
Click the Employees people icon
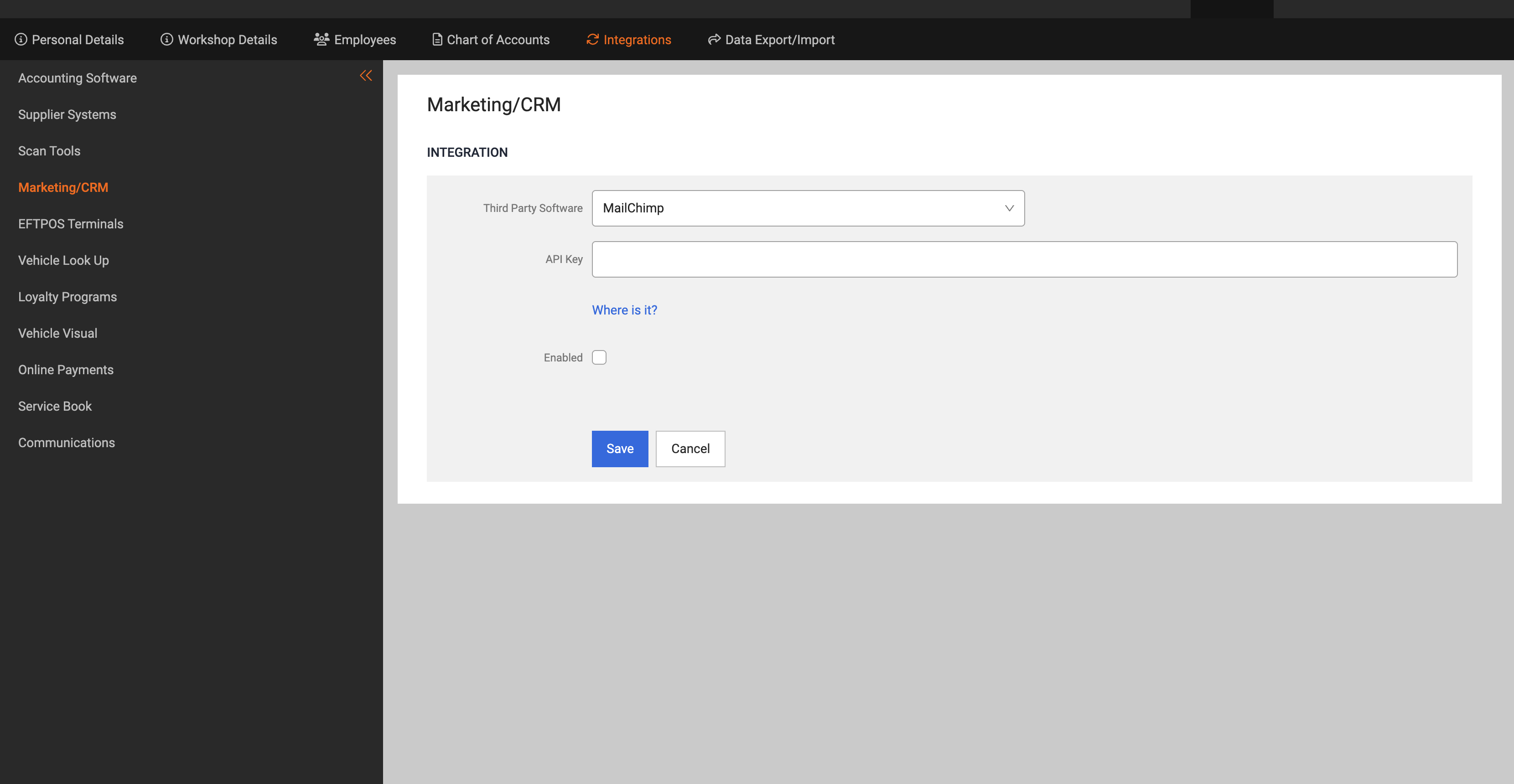click(x=321, y=39)
